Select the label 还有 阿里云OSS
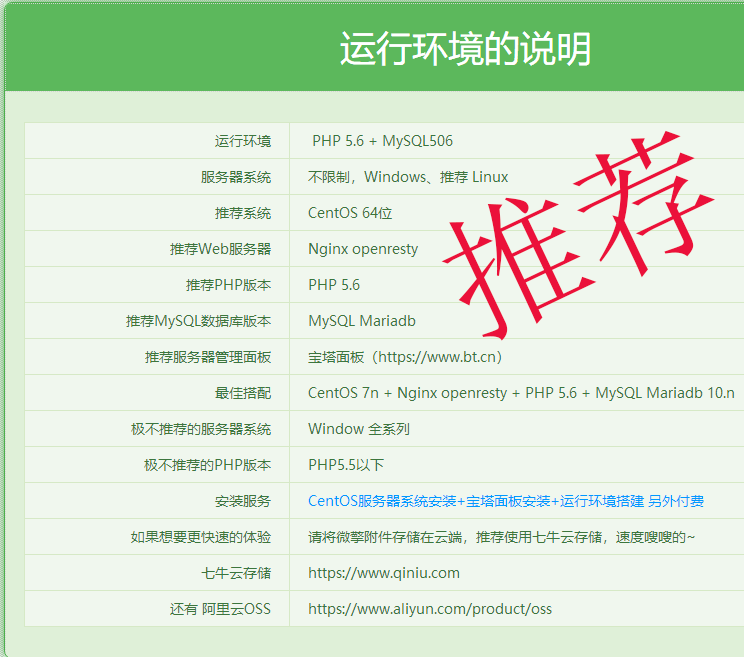The image size is (747, 657). (x=220, y=609)
